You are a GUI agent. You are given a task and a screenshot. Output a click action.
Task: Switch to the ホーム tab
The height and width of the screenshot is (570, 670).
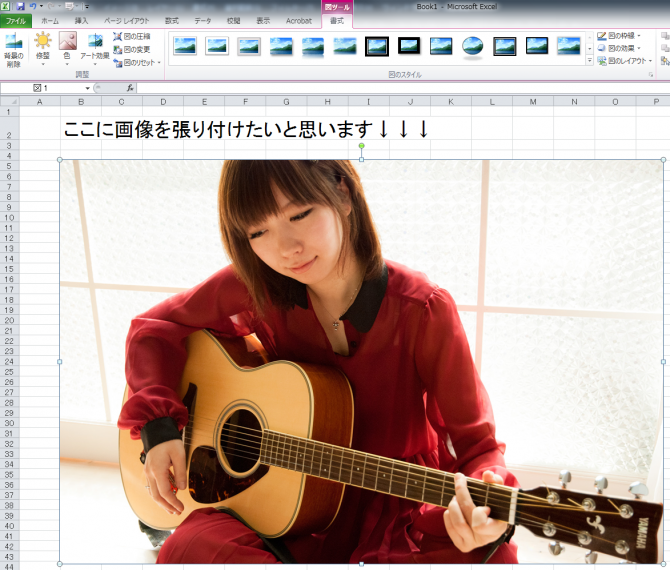(49, 20)
